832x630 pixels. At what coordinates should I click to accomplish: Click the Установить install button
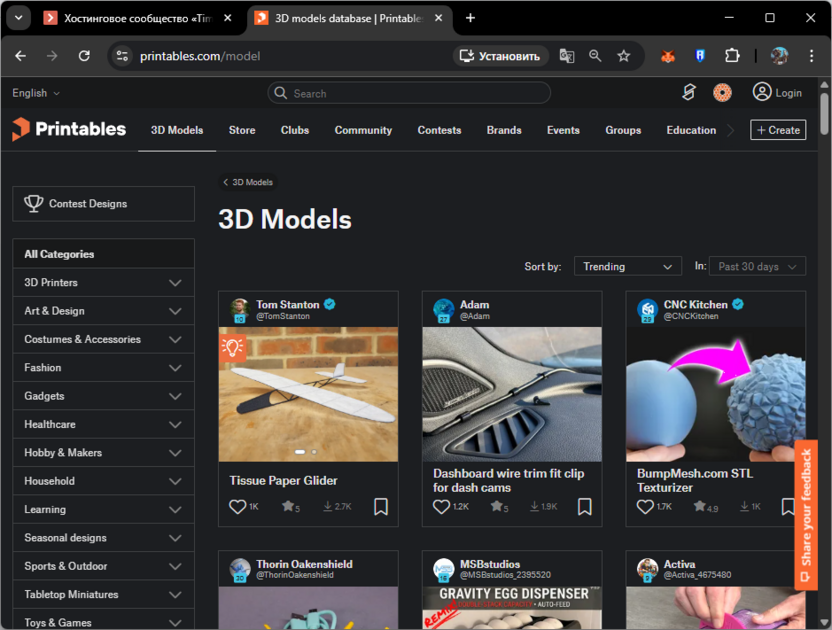[x=499, y=56]
